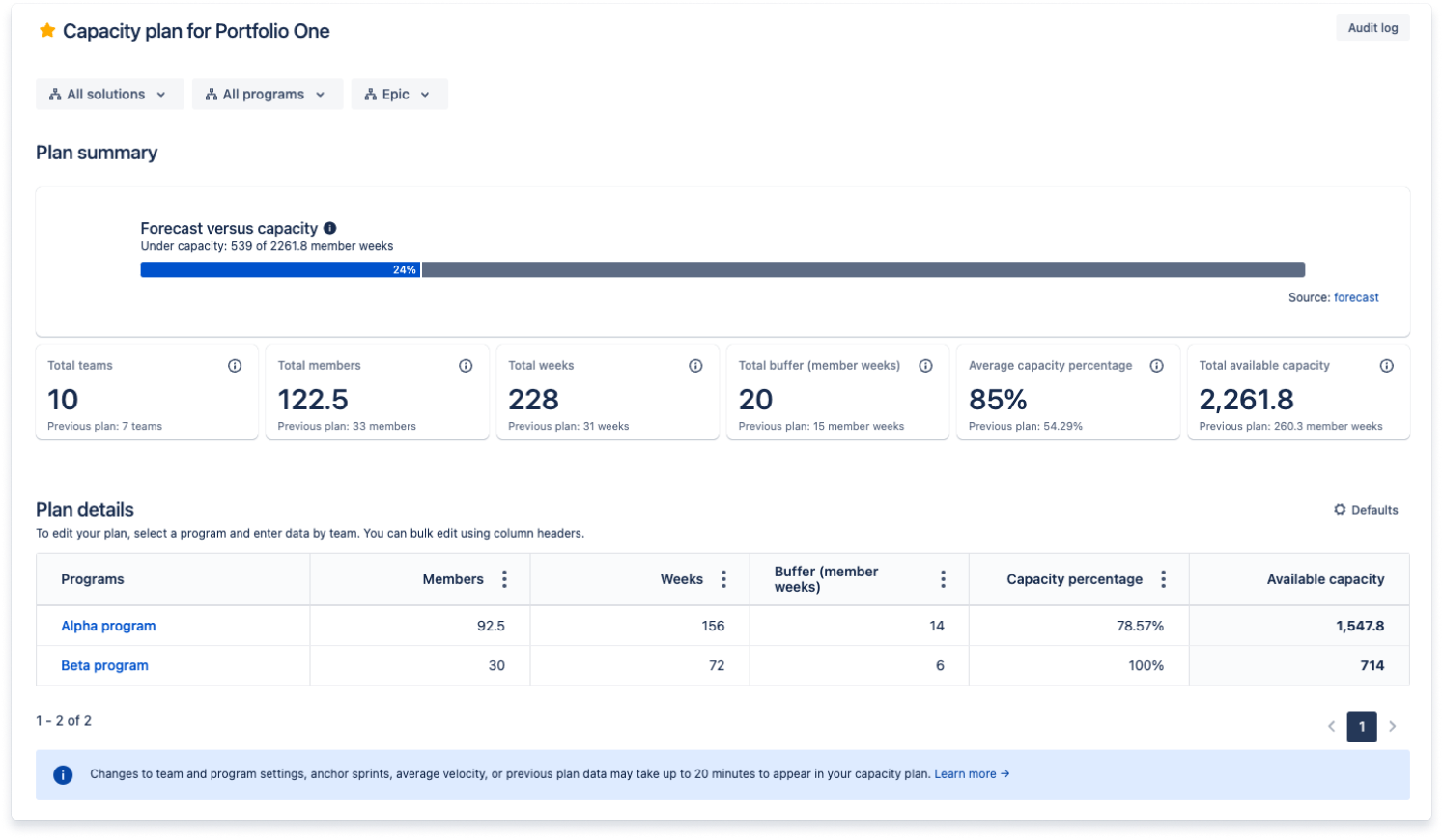This screenshot has height=840, width=1443.
Task: Click Beta capacity percentage 100%
Action: tap(1146, 666)
